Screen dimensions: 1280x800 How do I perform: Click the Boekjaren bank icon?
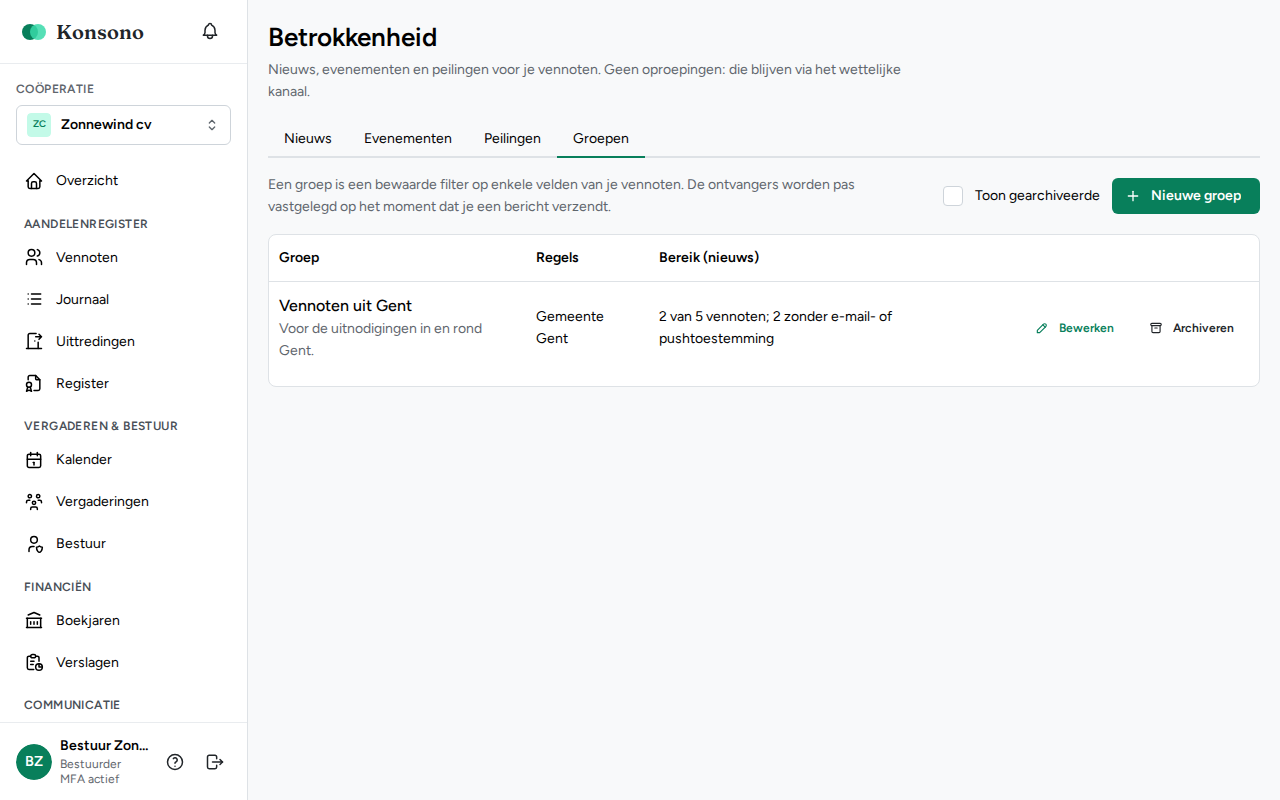pyautogui.click(x=34, y=621)
